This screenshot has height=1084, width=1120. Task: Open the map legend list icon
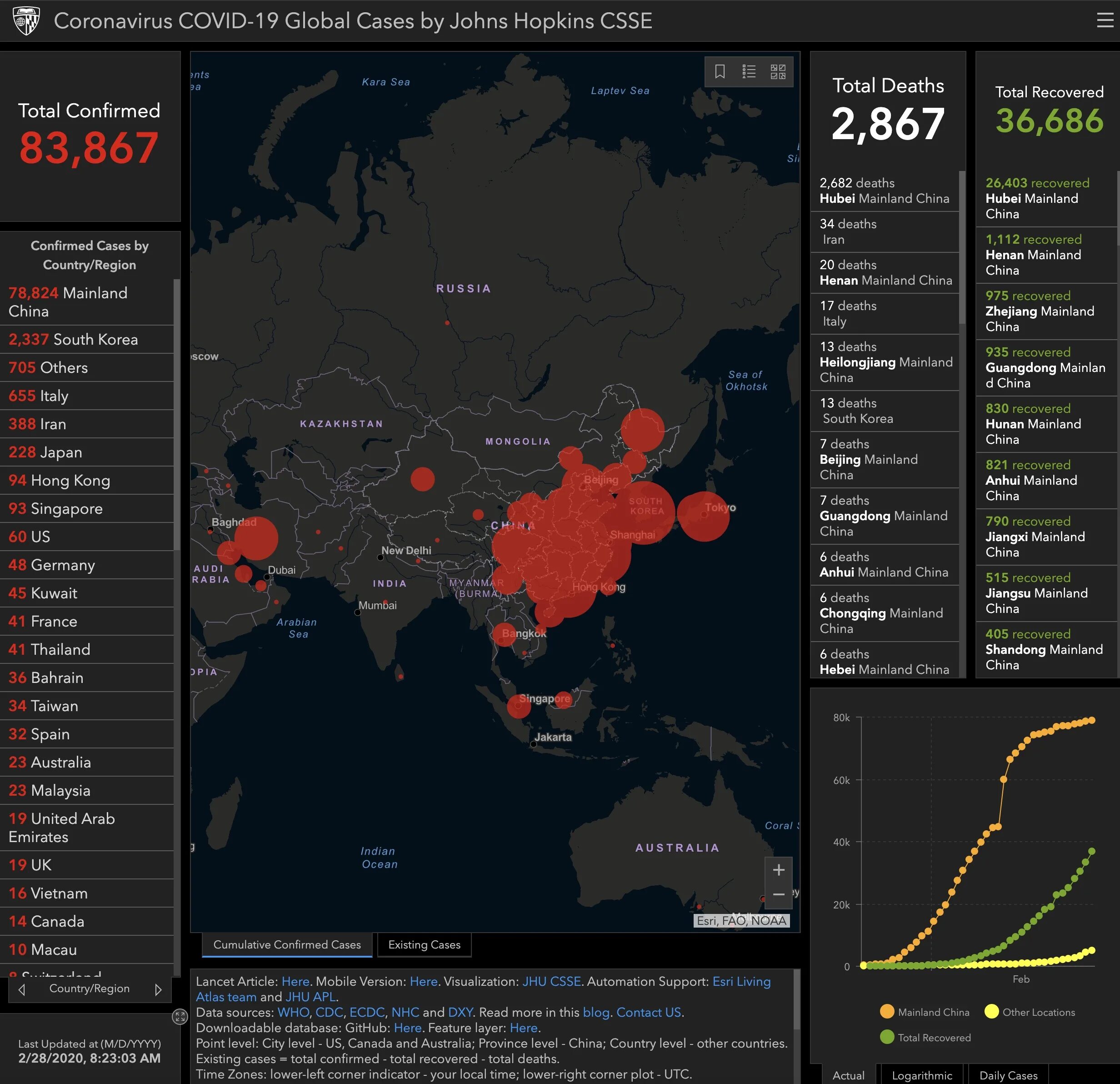749,71
